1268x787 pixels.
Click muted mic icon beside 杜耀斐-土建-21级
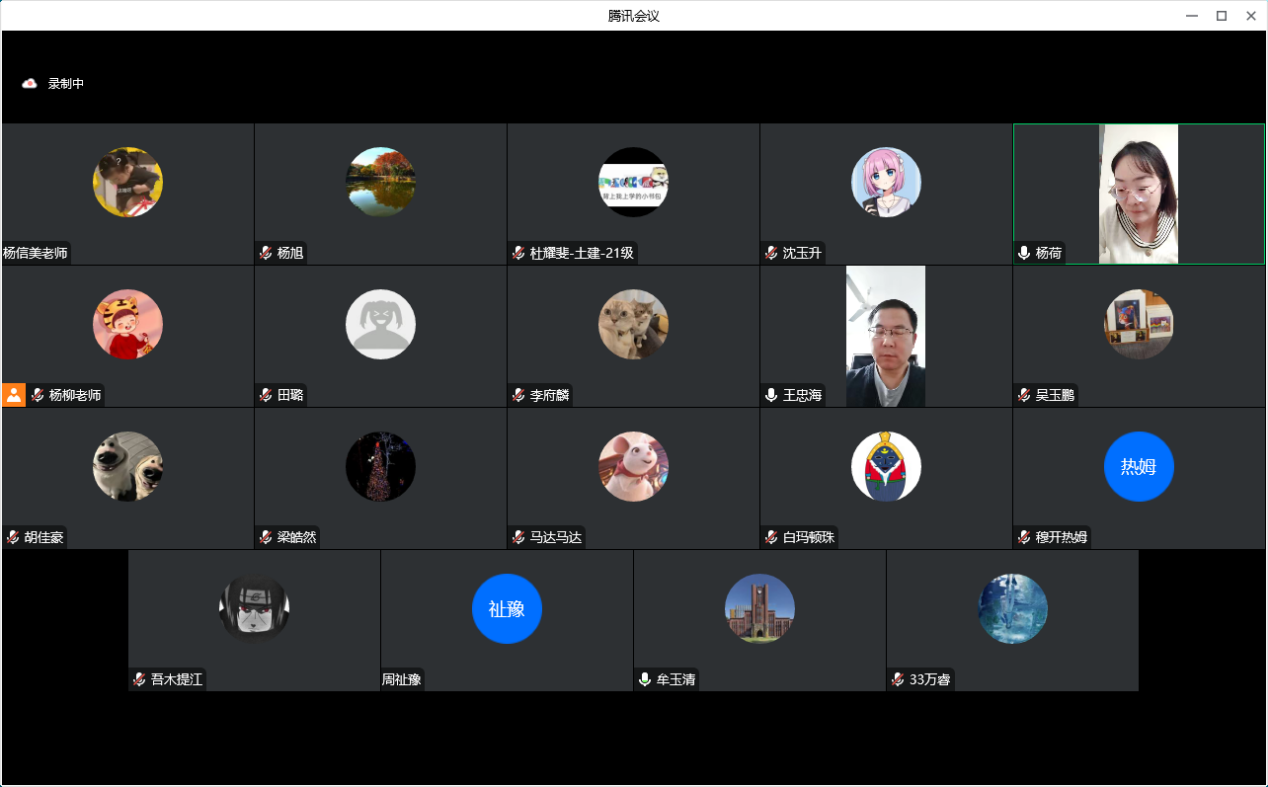click(x=518, y=253)
